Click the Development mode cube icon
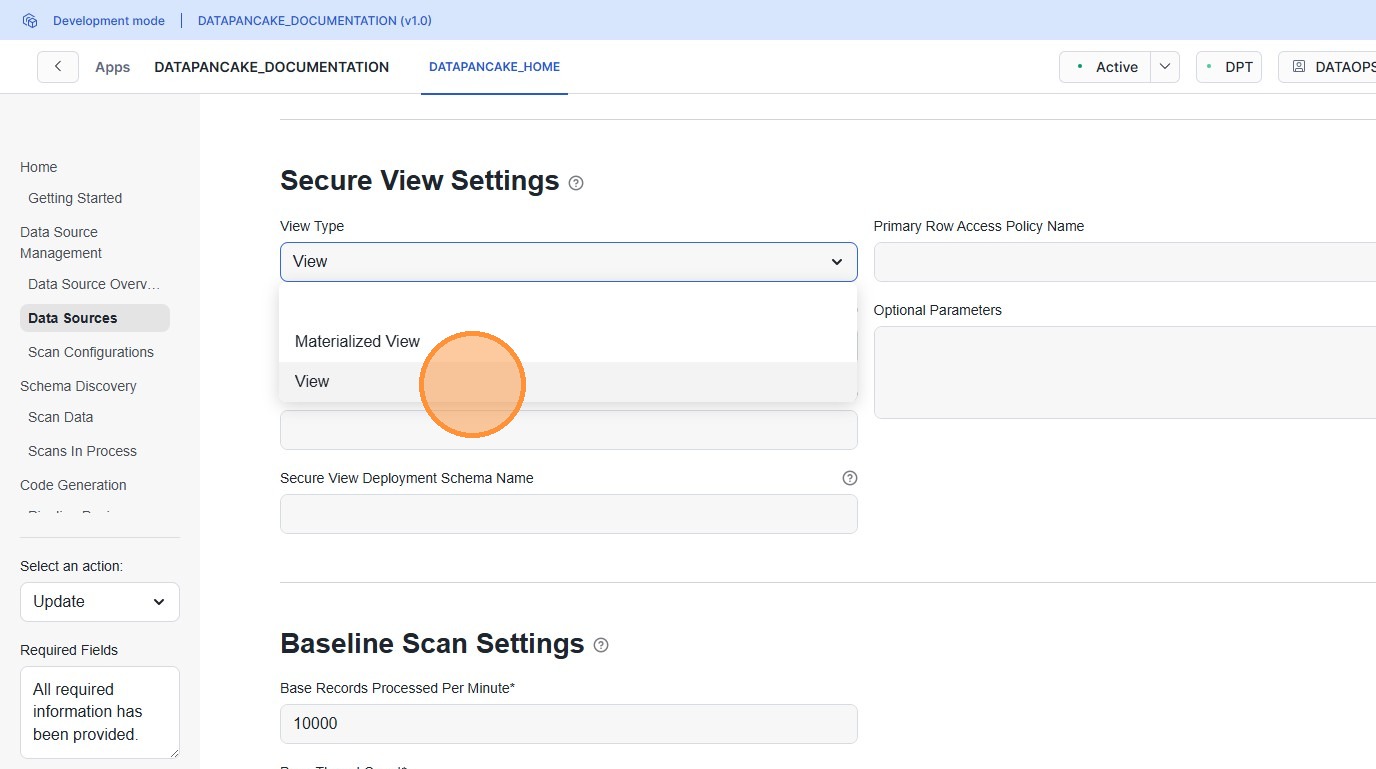The width and height of the screenshot is (1376, 769). 30,20
